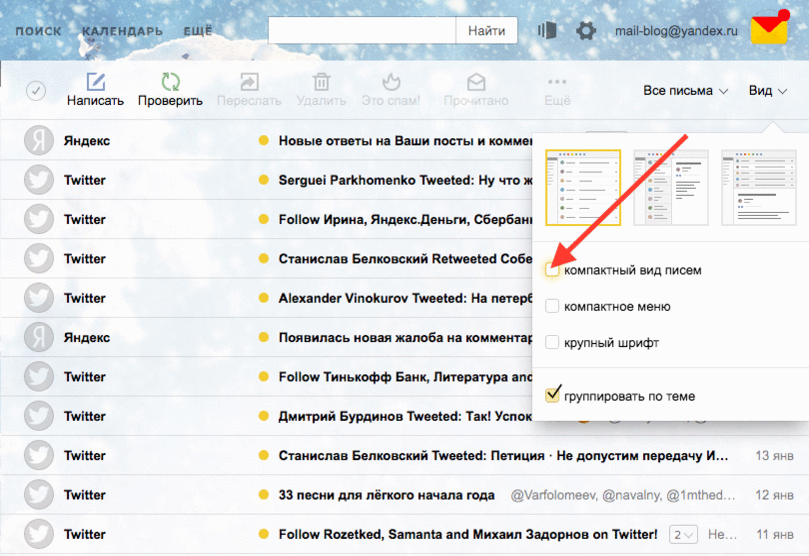
Task: Expand thread counter 2 on Rozetked message
Action: point(684,535)
